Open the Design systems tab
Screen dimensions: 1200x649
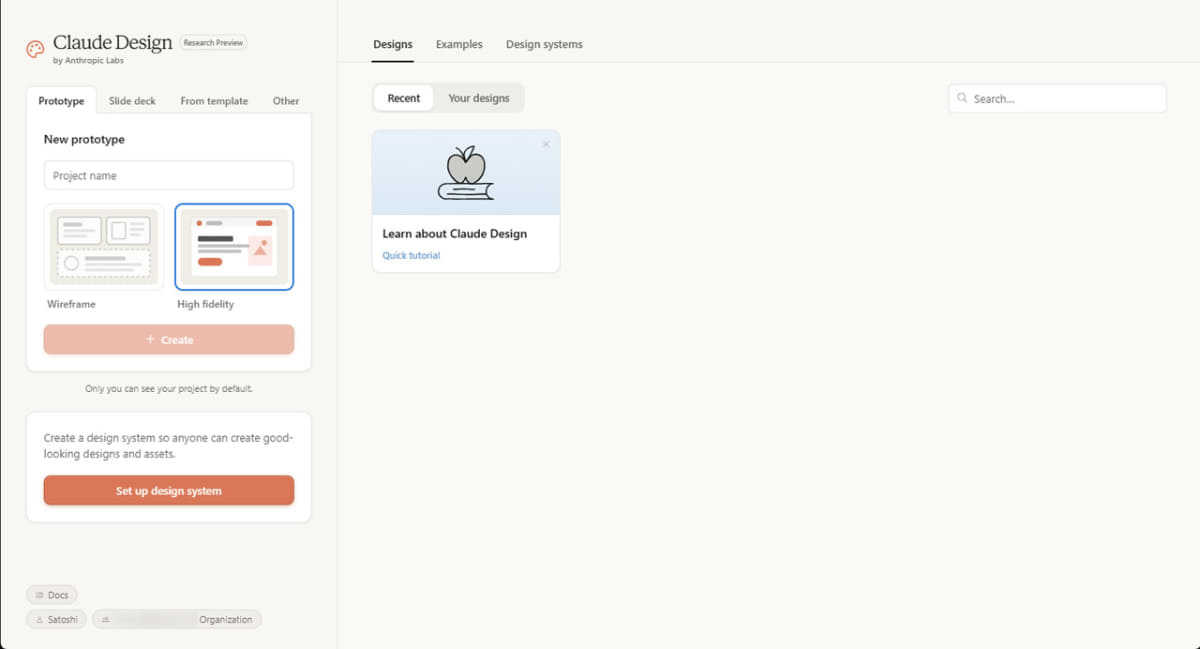[x=544, y=44]
